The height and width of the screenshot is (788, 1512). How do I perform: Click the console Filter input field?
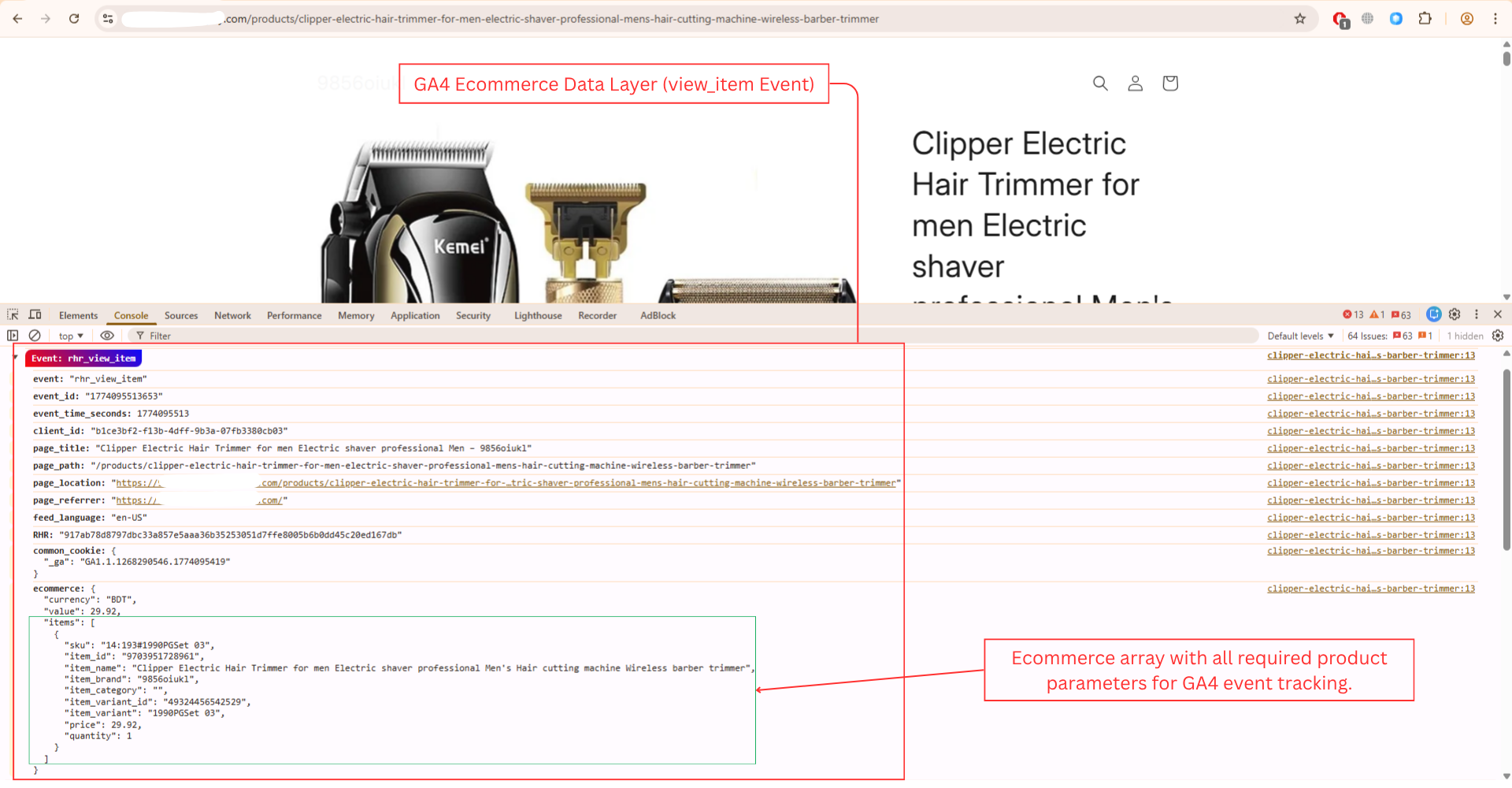click(693, 336)
